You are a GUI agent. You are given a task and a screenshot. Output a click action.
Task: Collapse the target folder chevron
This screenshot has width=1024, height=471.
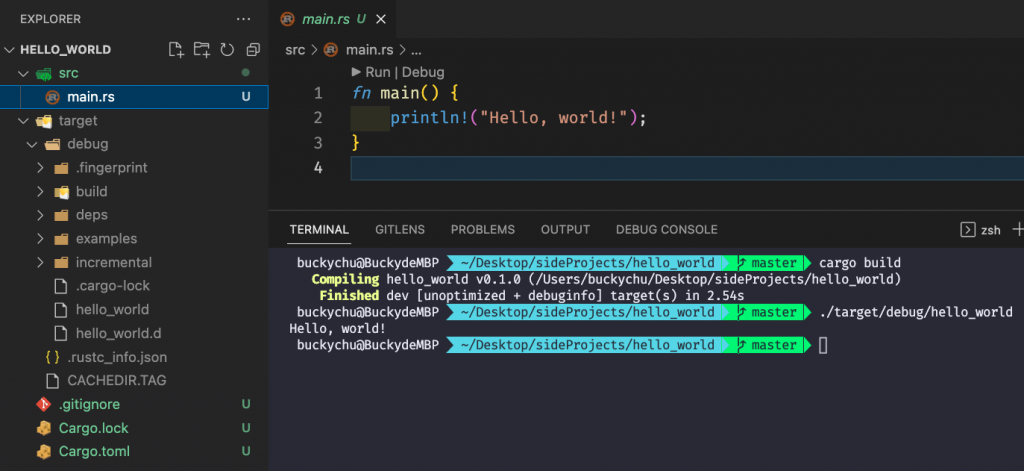tap(24, 121)
